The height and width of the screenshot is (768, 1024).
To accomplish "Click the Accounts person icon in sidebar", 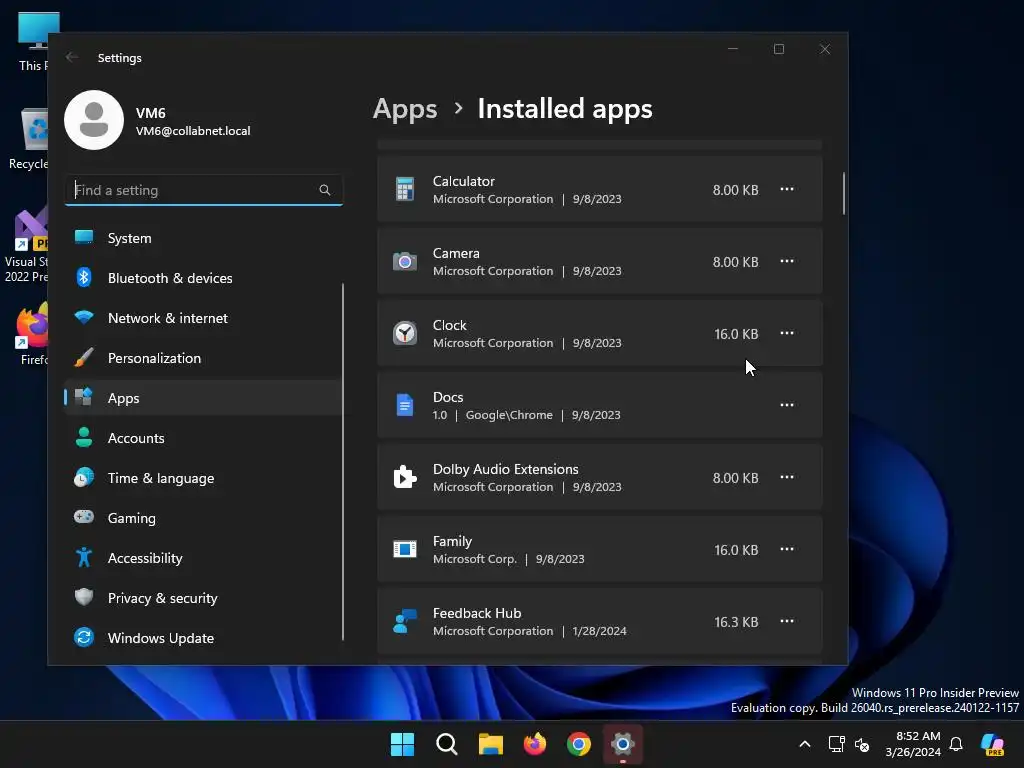I will (84, 438).
